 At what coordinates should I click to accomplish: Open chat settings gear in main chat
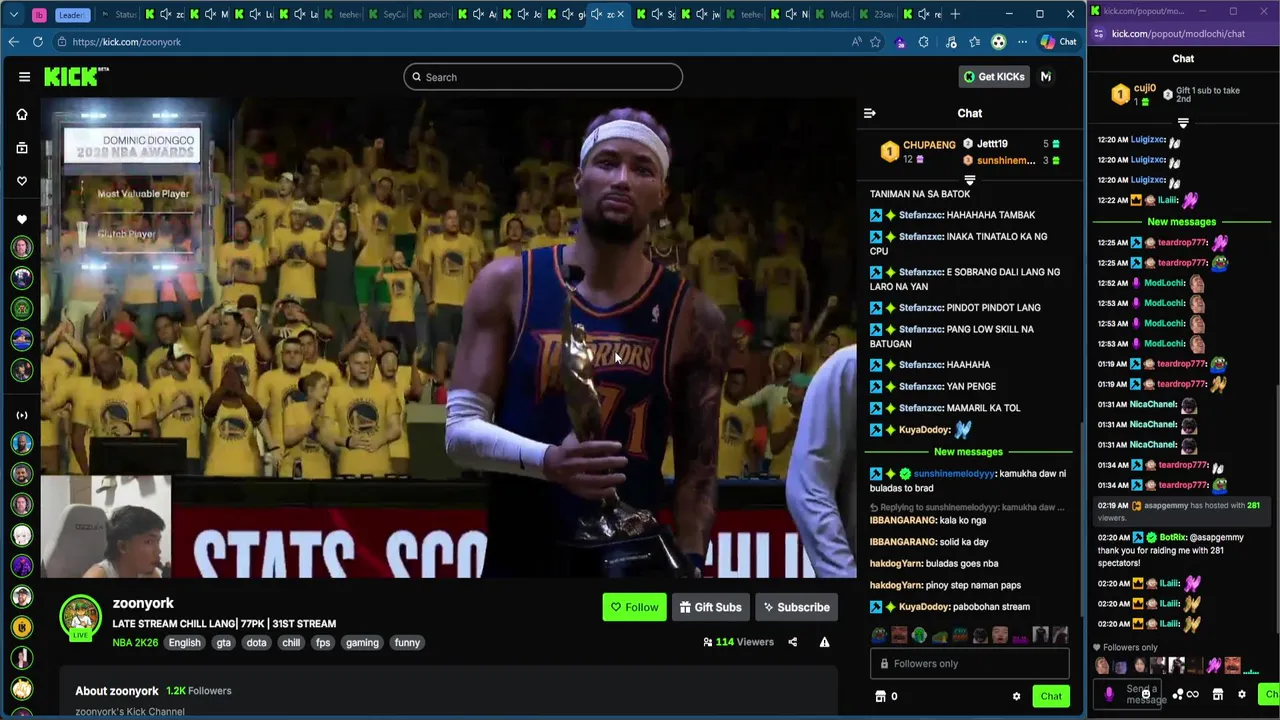pyautogui.click(x=1017, y=696)
